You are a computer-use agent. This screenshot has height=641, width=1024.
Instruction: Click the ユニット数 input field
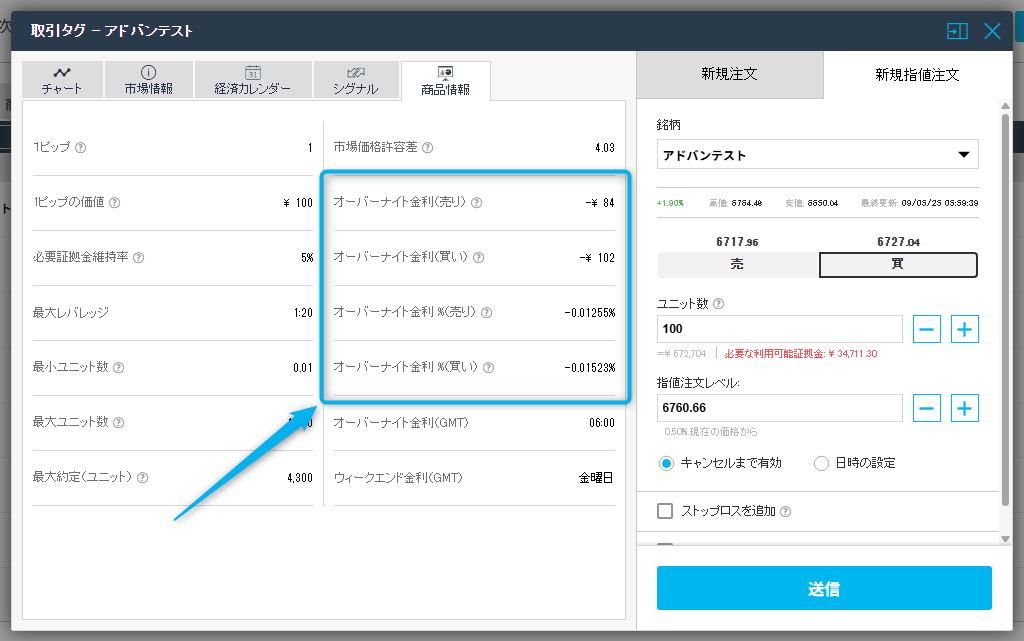click(780, 329)
